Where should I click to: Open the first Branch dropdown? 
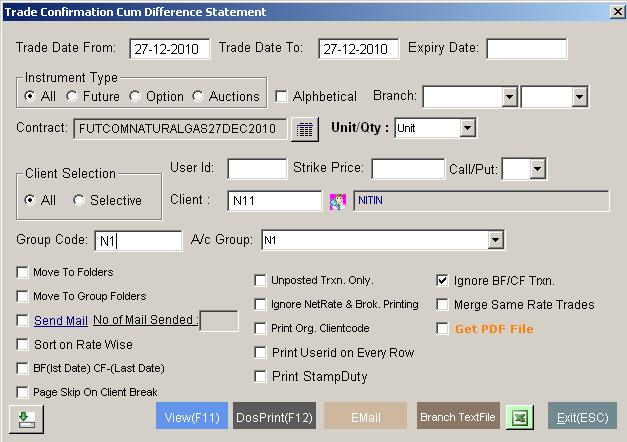point(509,97)
